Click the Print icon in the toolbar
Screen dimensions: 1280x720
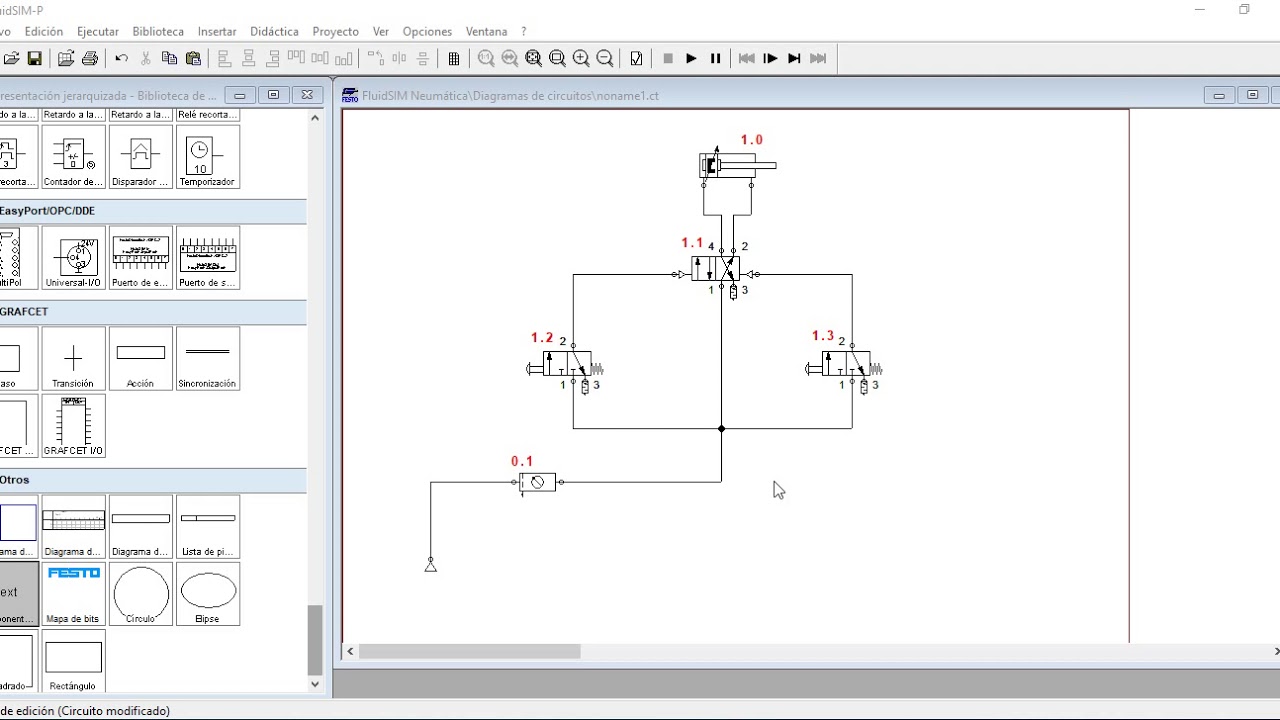pyautogui.click(x=90, y=58)
